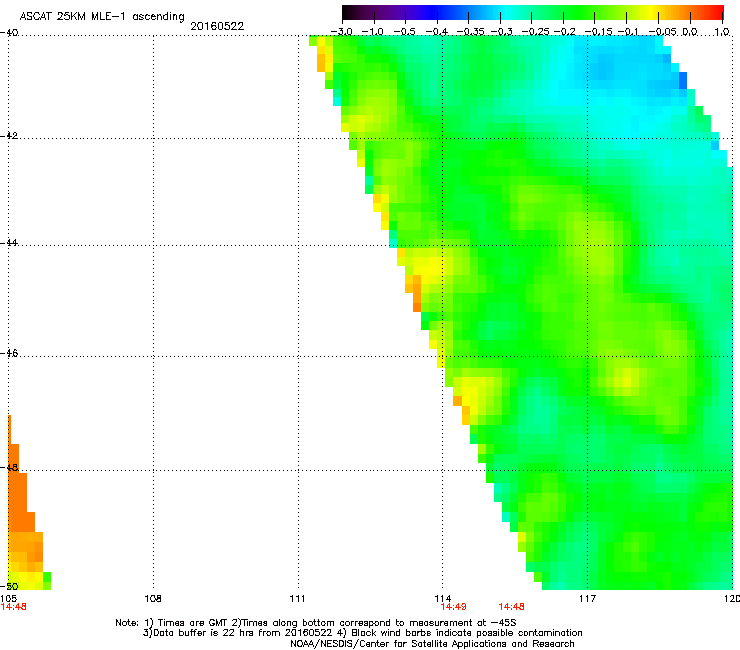Click the 'Data buffer is 22 hrs' note line
This screenshot has height=650, width=740.
362,633
